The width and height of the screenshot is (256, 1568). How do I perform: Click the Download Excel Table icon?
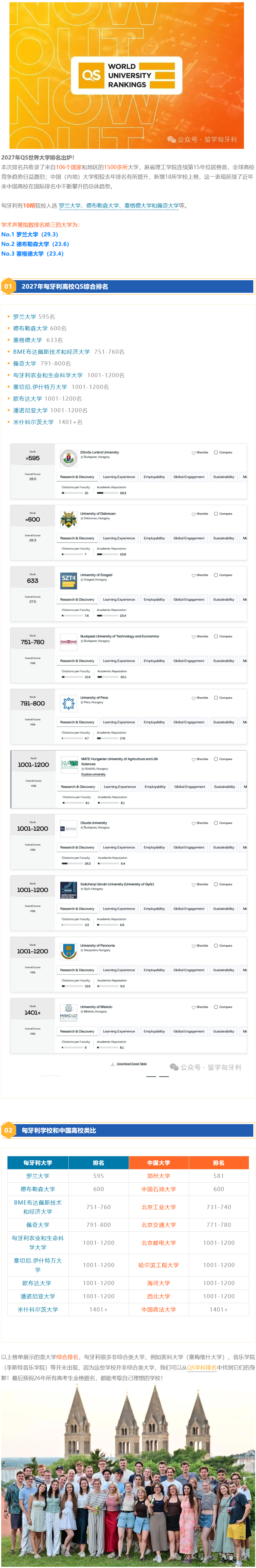[113, 1064]
